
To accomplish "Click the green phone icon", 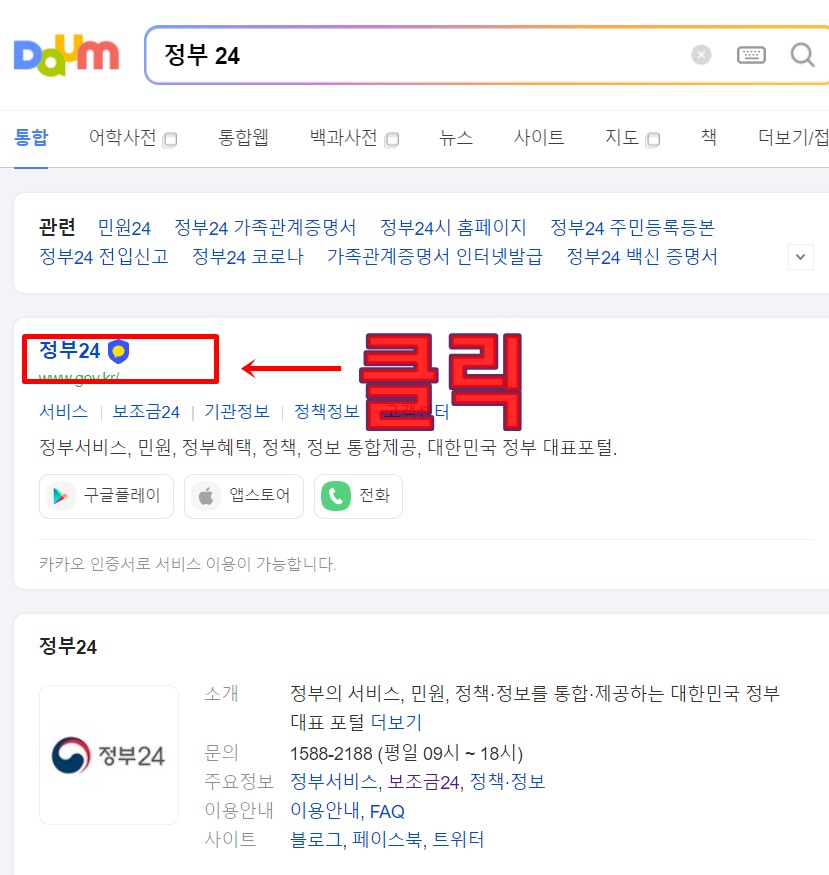I will click(336, 496).
